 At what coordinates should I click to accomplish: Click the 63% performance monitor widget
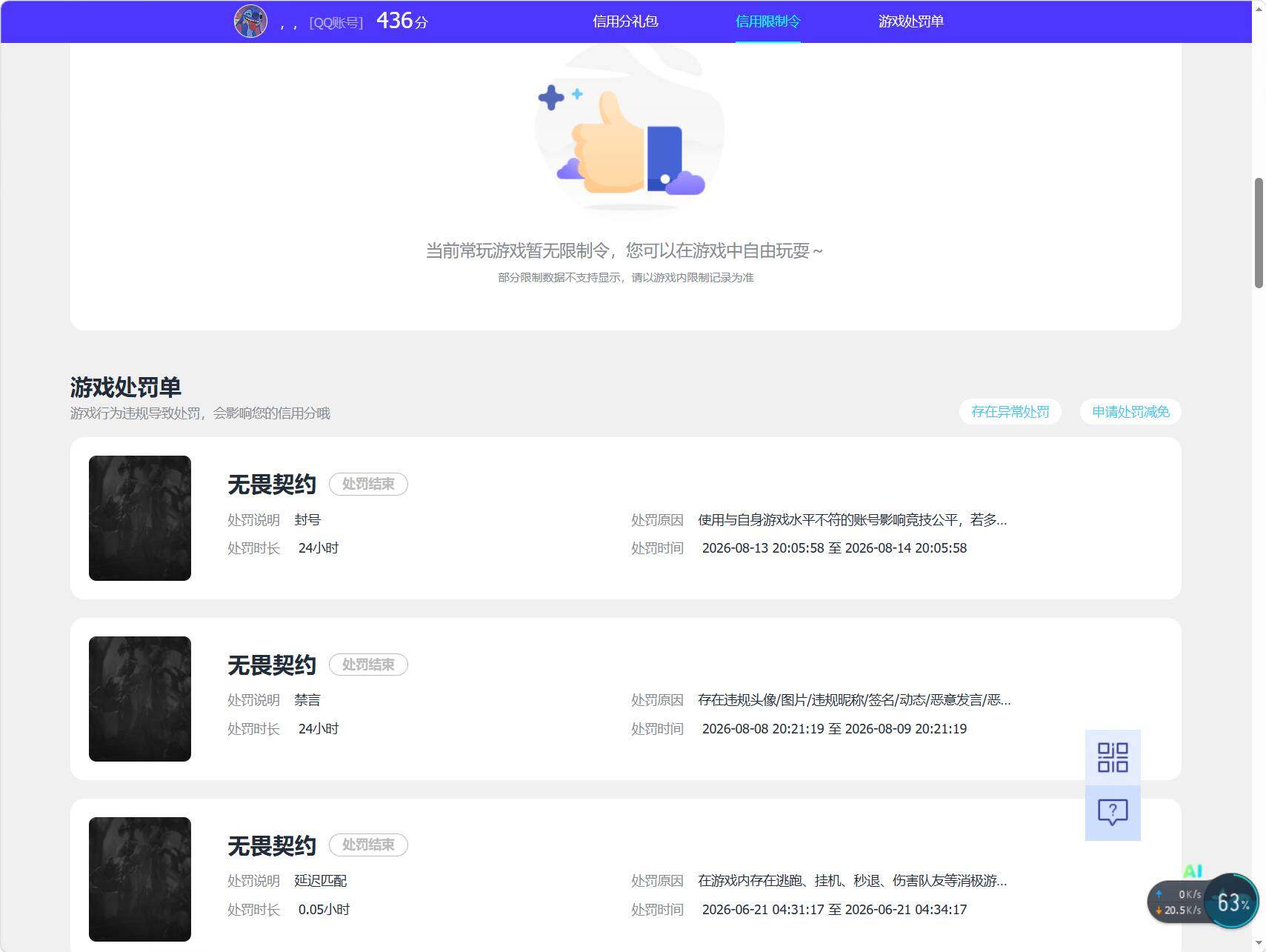click(1231, 901)
